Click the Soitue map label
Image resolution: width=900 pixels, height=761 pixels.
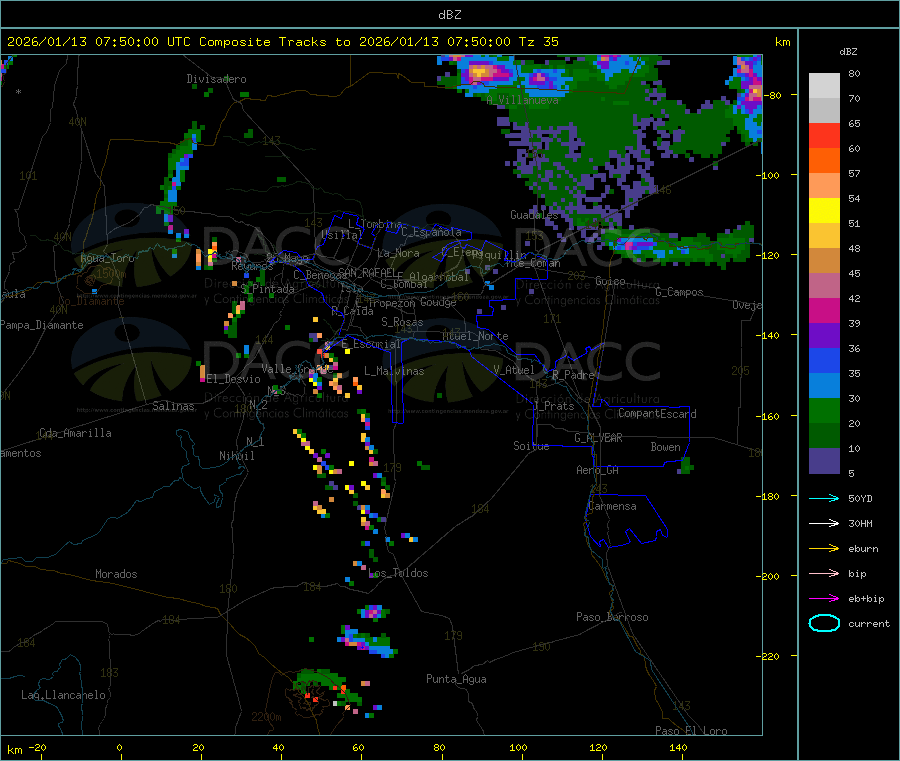[x=532, y=446]
